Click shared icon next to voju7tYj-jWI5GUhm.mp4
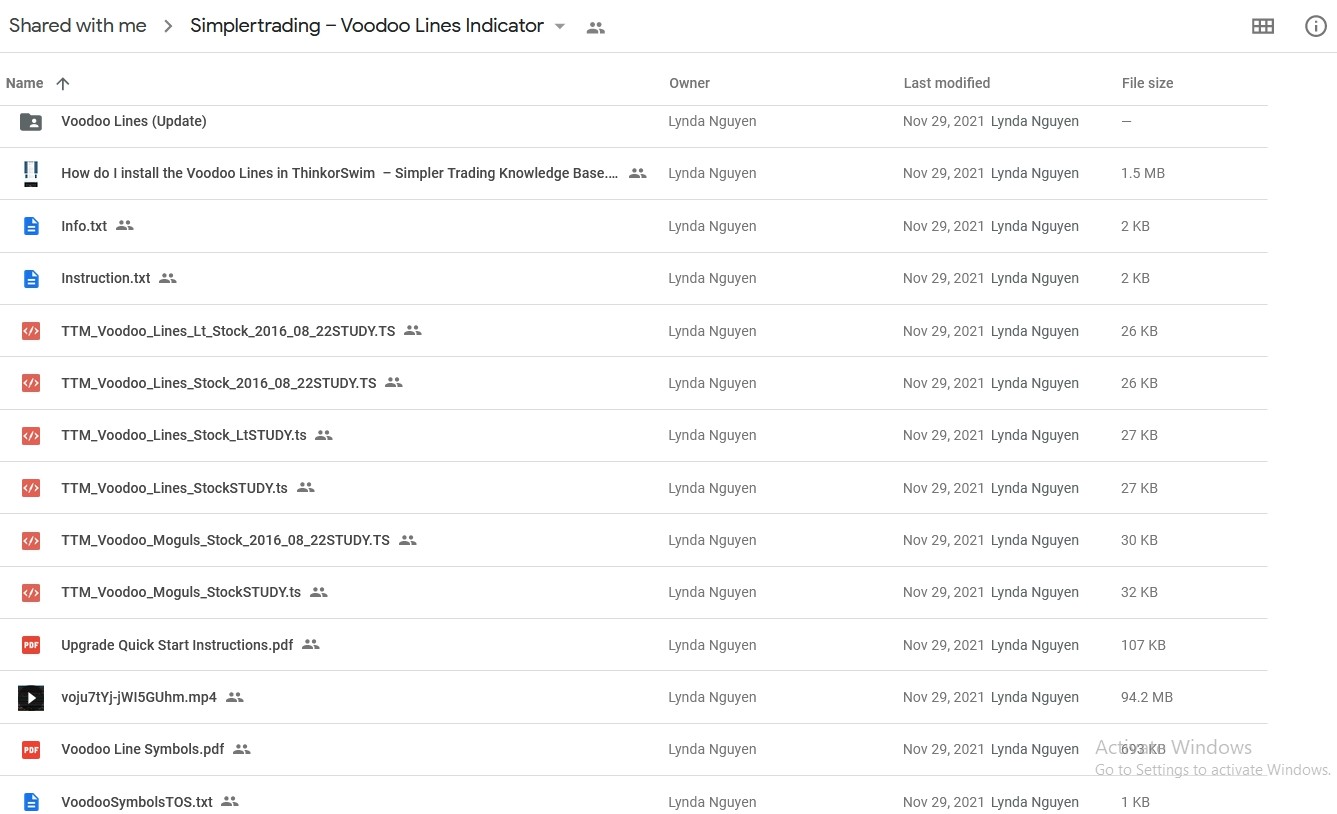This screenshot has height=814, width=1337. (x=235, y=697)
